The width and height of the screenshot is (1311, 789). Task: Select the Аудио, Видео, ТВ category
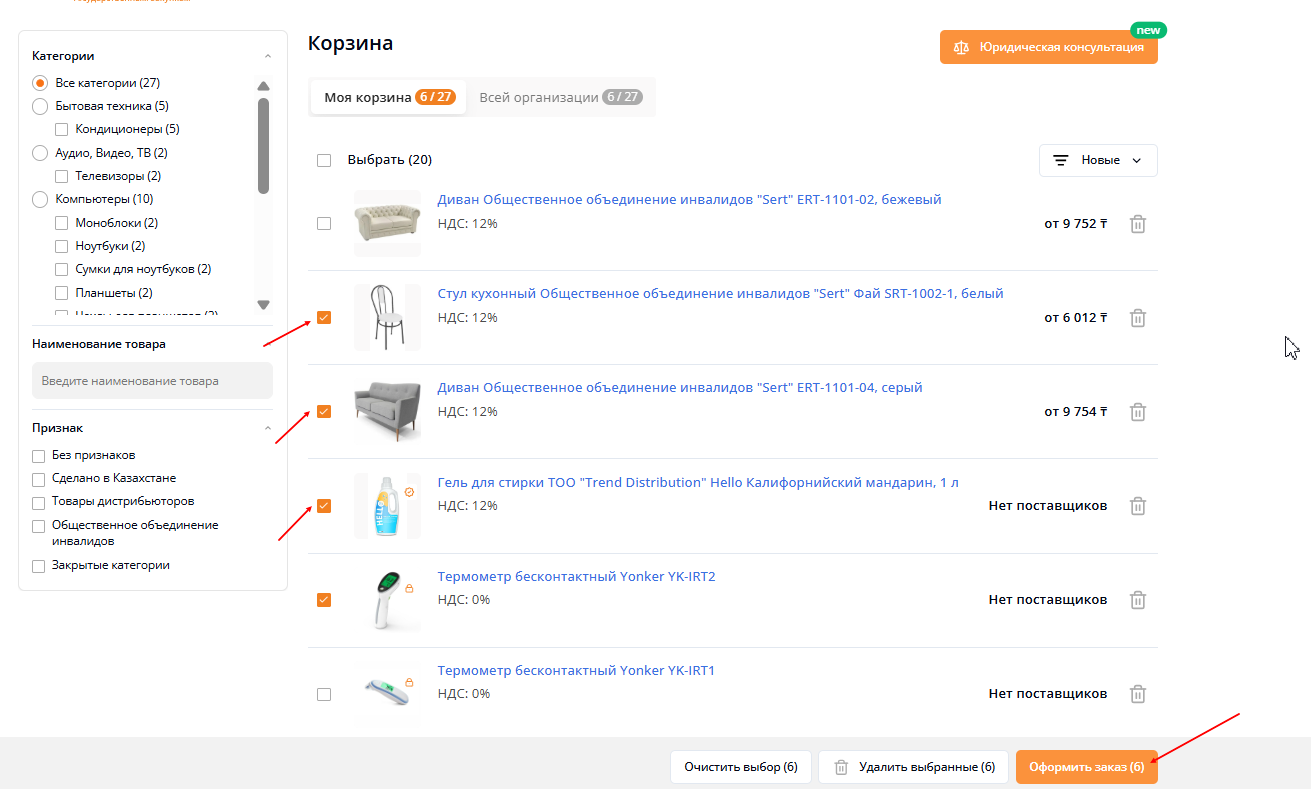tap(40, 153)
